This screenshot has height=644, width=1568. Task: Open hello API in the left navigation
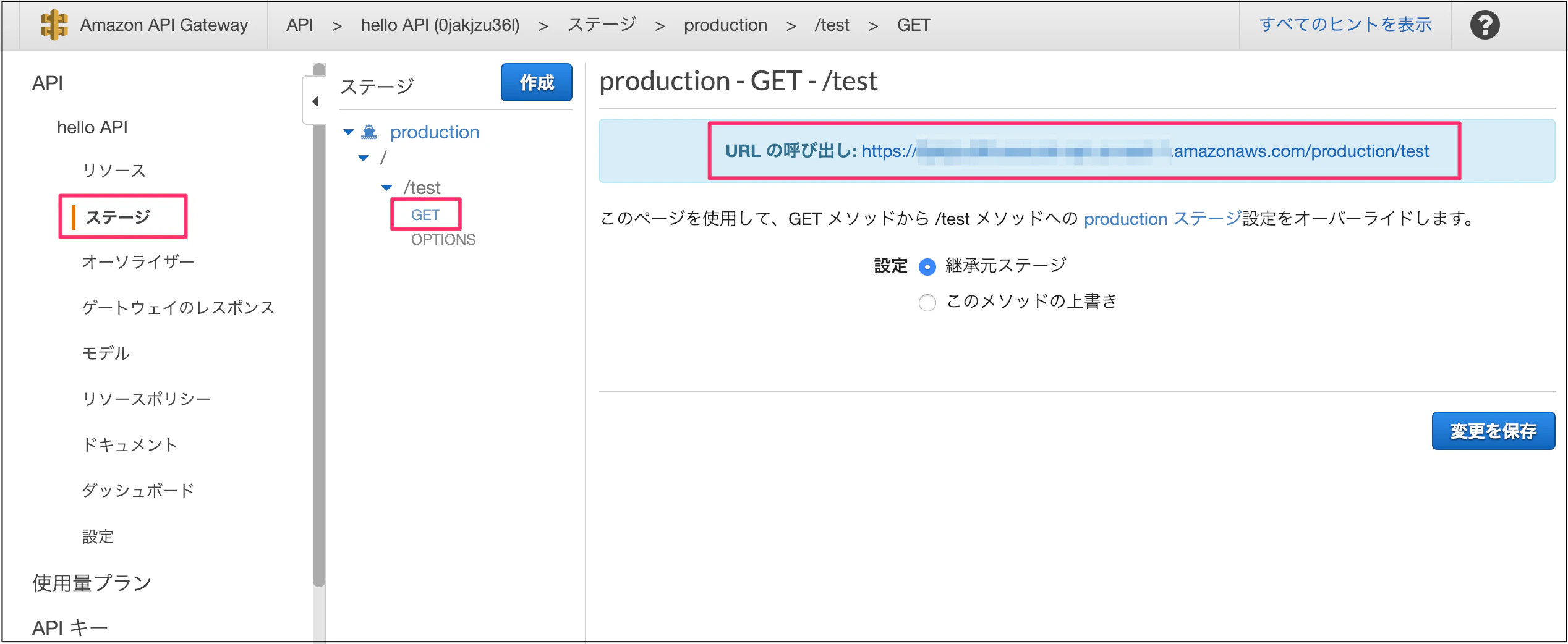[x=92, y=127]
